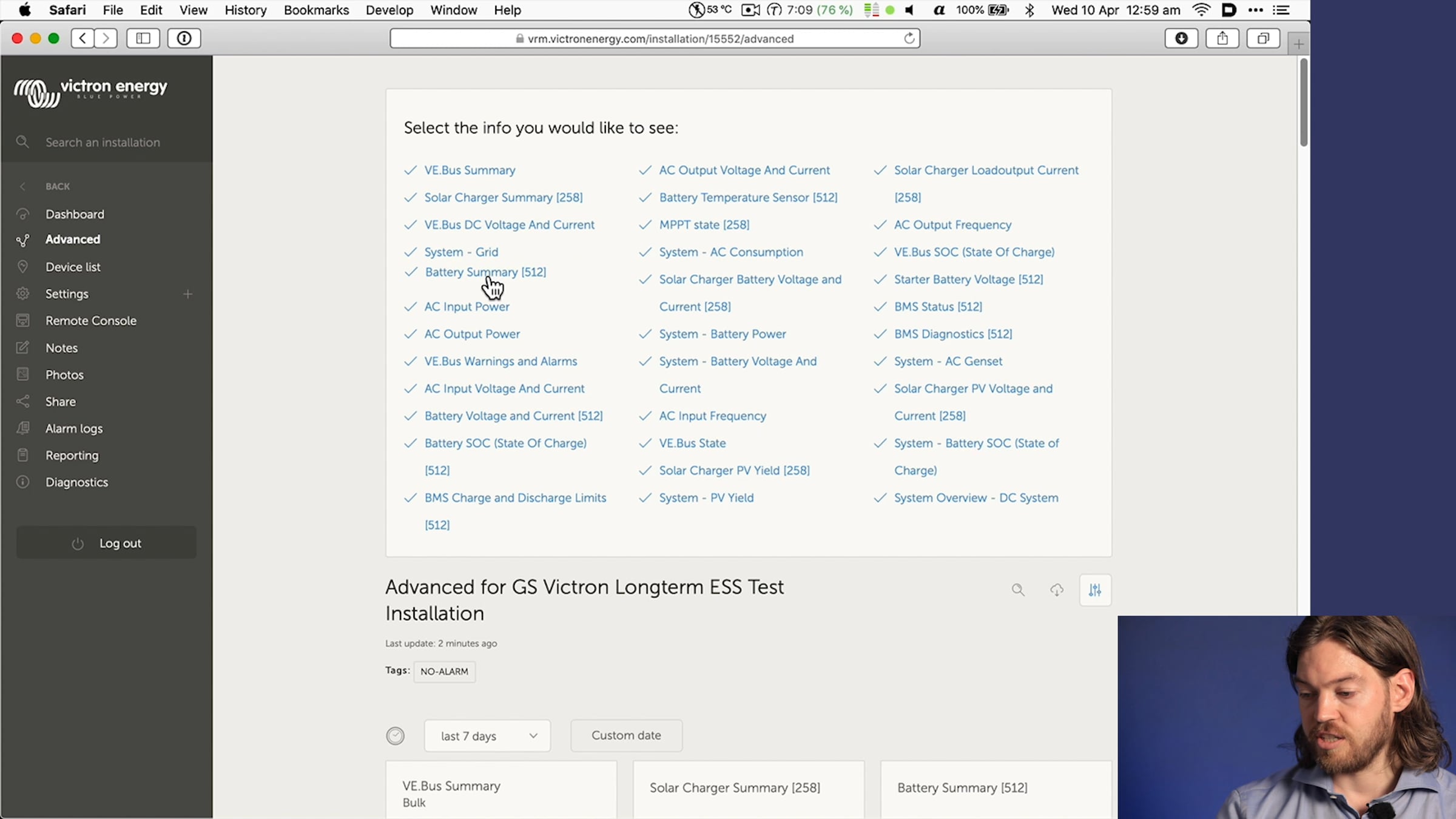Click the Custom date button
Viewport: 1456px width, 819px height.
click(x=626, y=735)
